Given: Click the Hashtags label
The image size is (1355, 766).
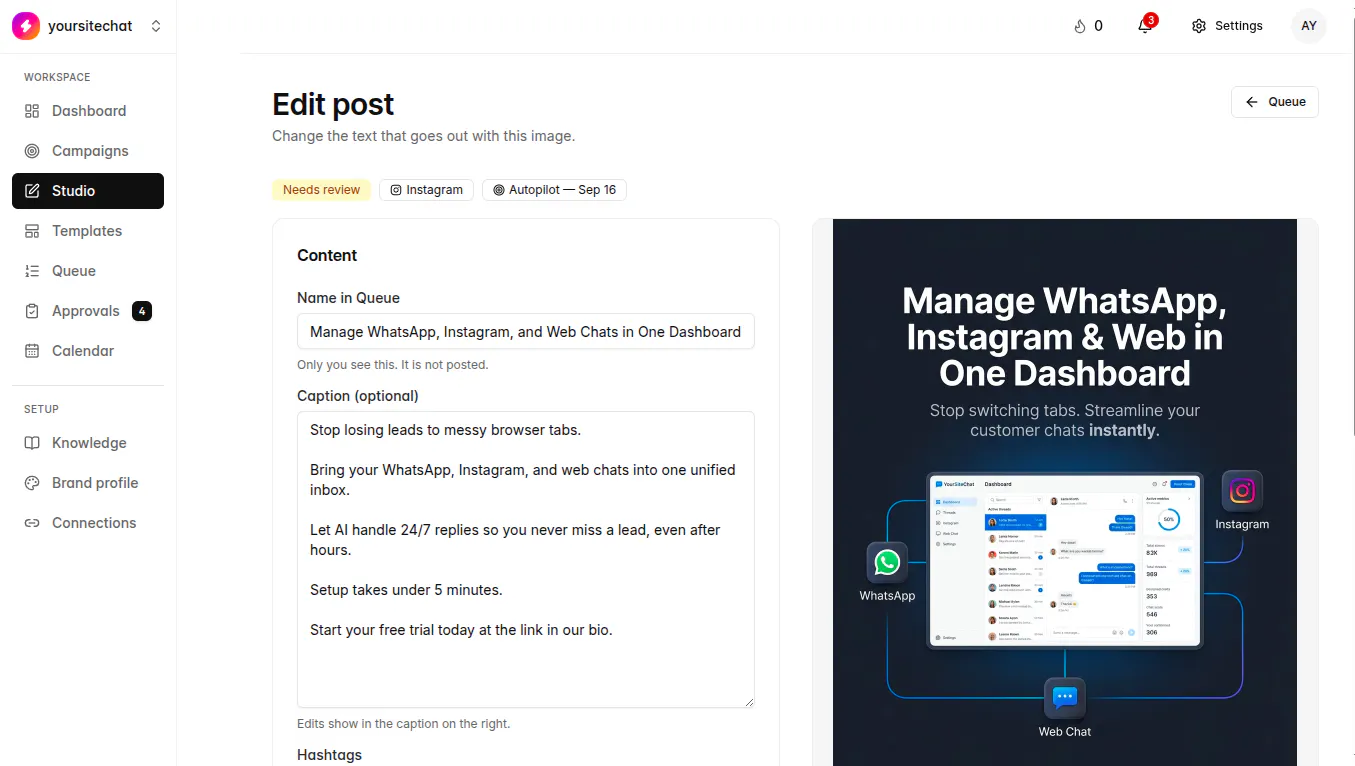Looking at the screenshot, I should pos(329,755).
